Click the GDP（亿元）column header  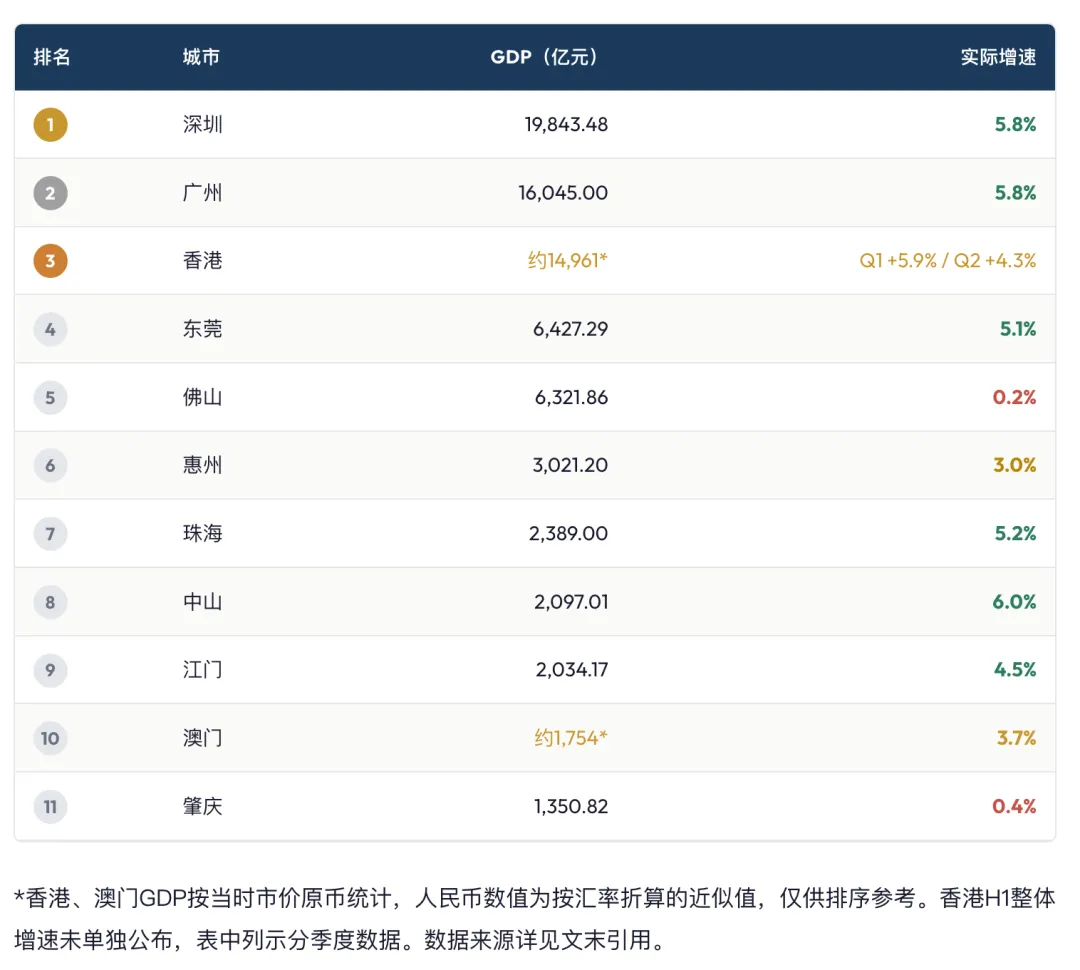(x=544, y=57)
